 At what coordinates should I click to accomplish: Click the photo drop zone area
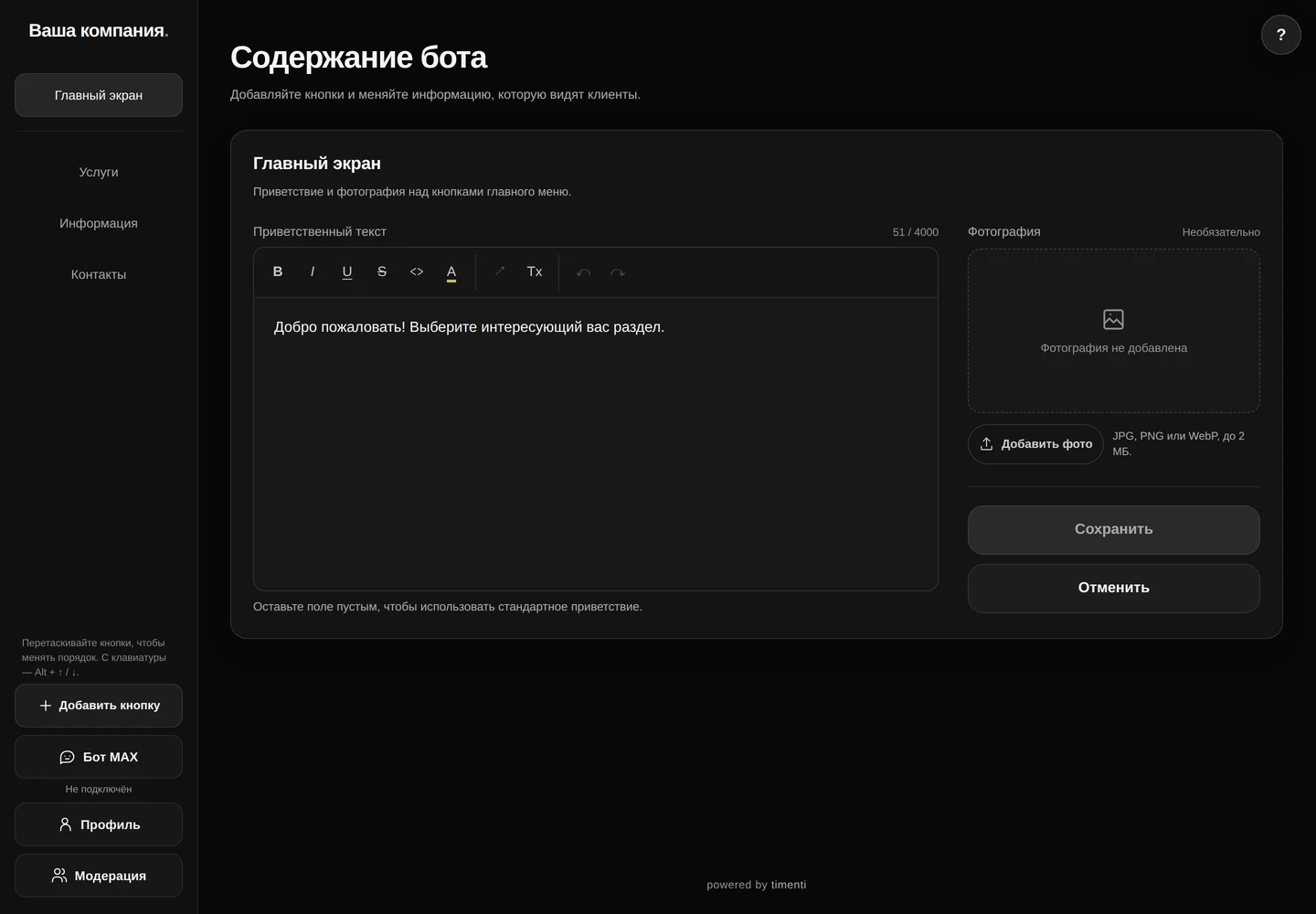(x=1113, y=331)
